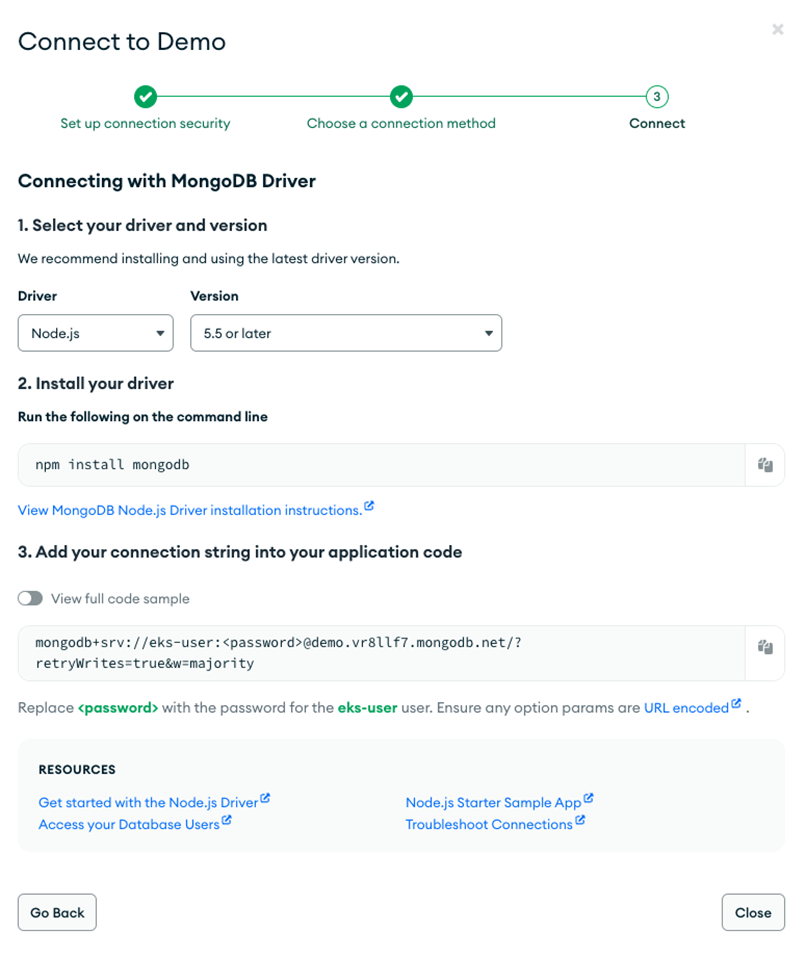Copy the npm install command
The image size is (806, 956).
765,464
